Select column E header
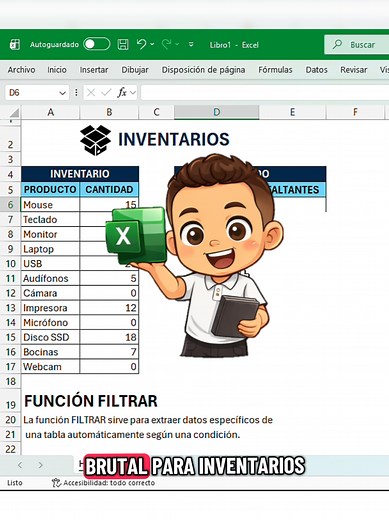Image resolution: width=389 pixels, height=520 pixels. (292, 112)
